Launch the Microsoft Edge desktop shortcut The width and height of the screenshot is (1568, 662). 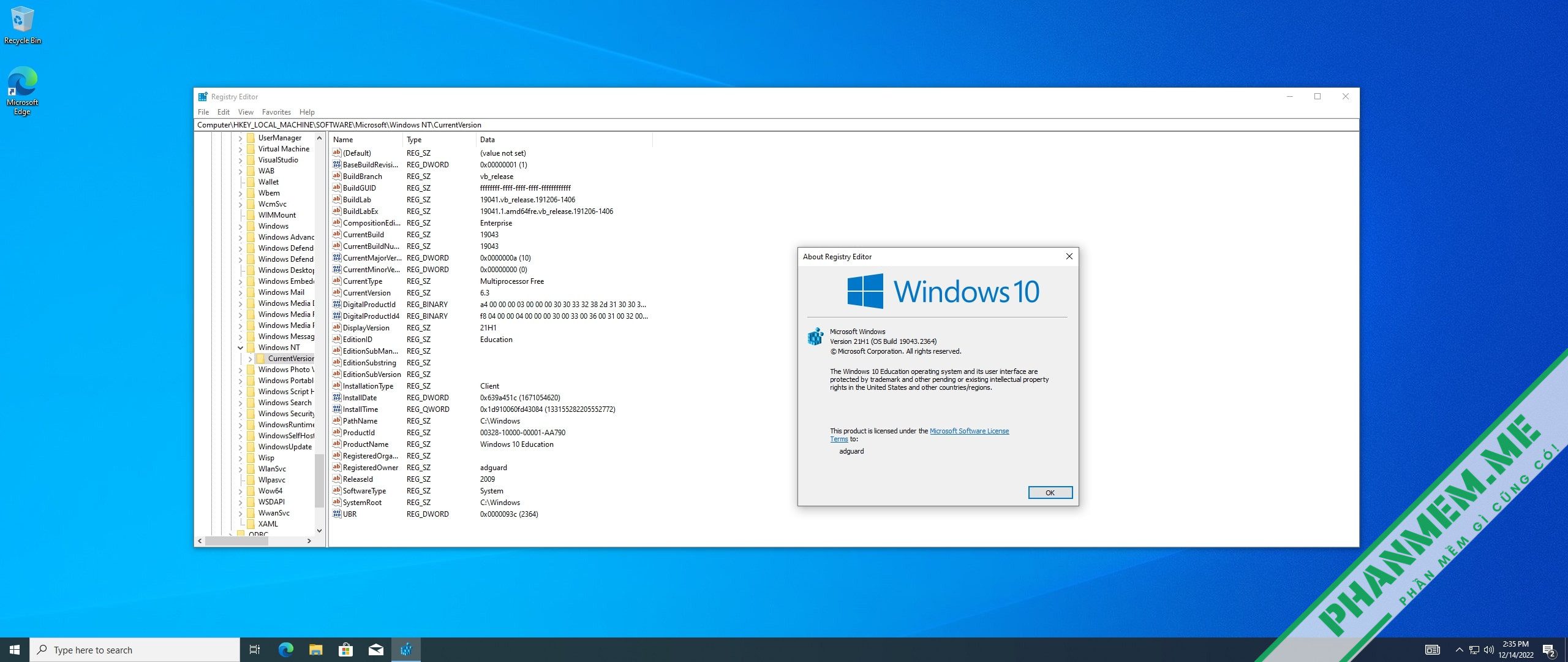click(23, 90)
